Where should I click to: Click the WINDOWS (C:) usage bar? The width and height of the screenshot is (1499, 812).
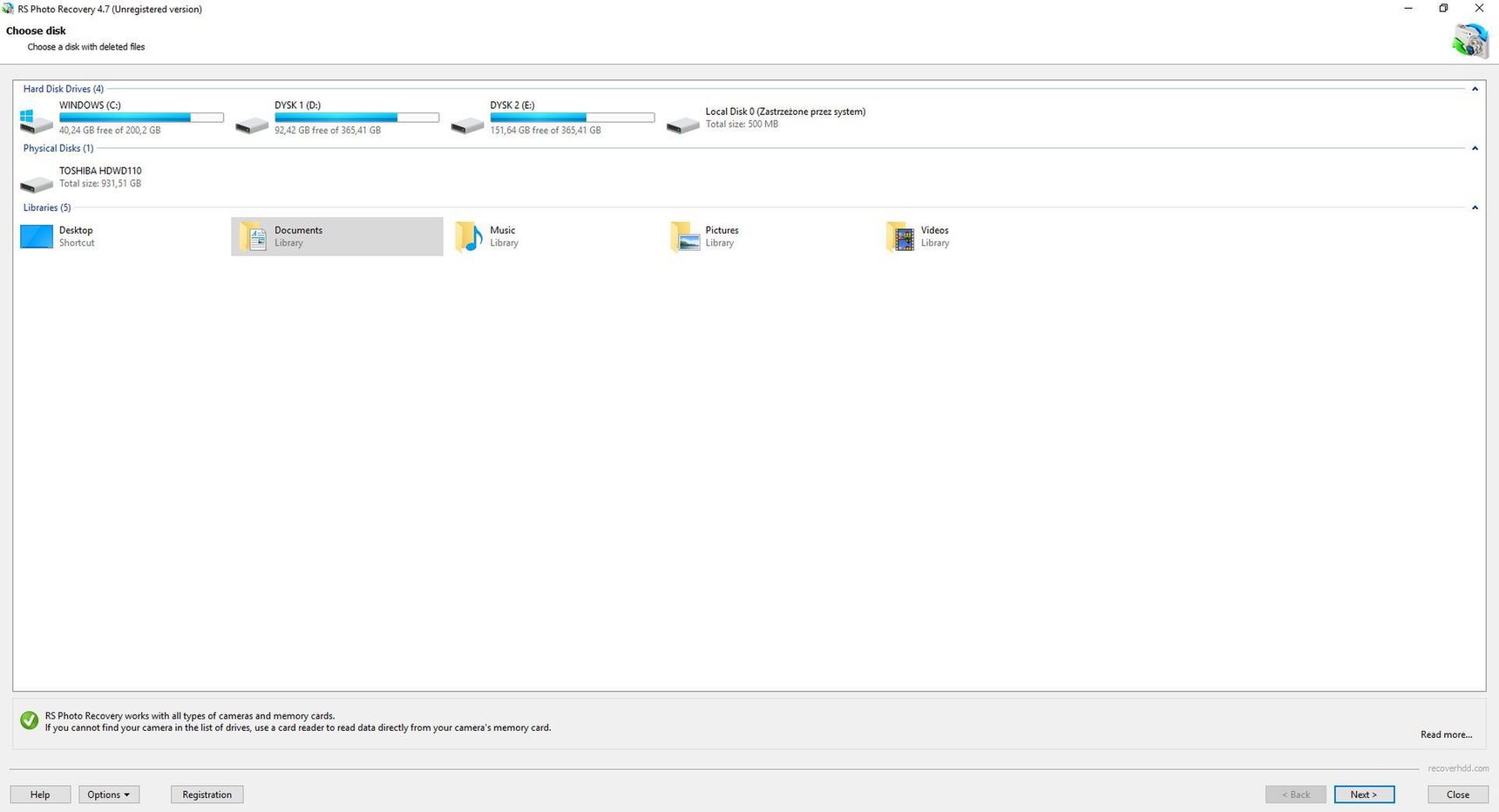[x=141, y=118]
